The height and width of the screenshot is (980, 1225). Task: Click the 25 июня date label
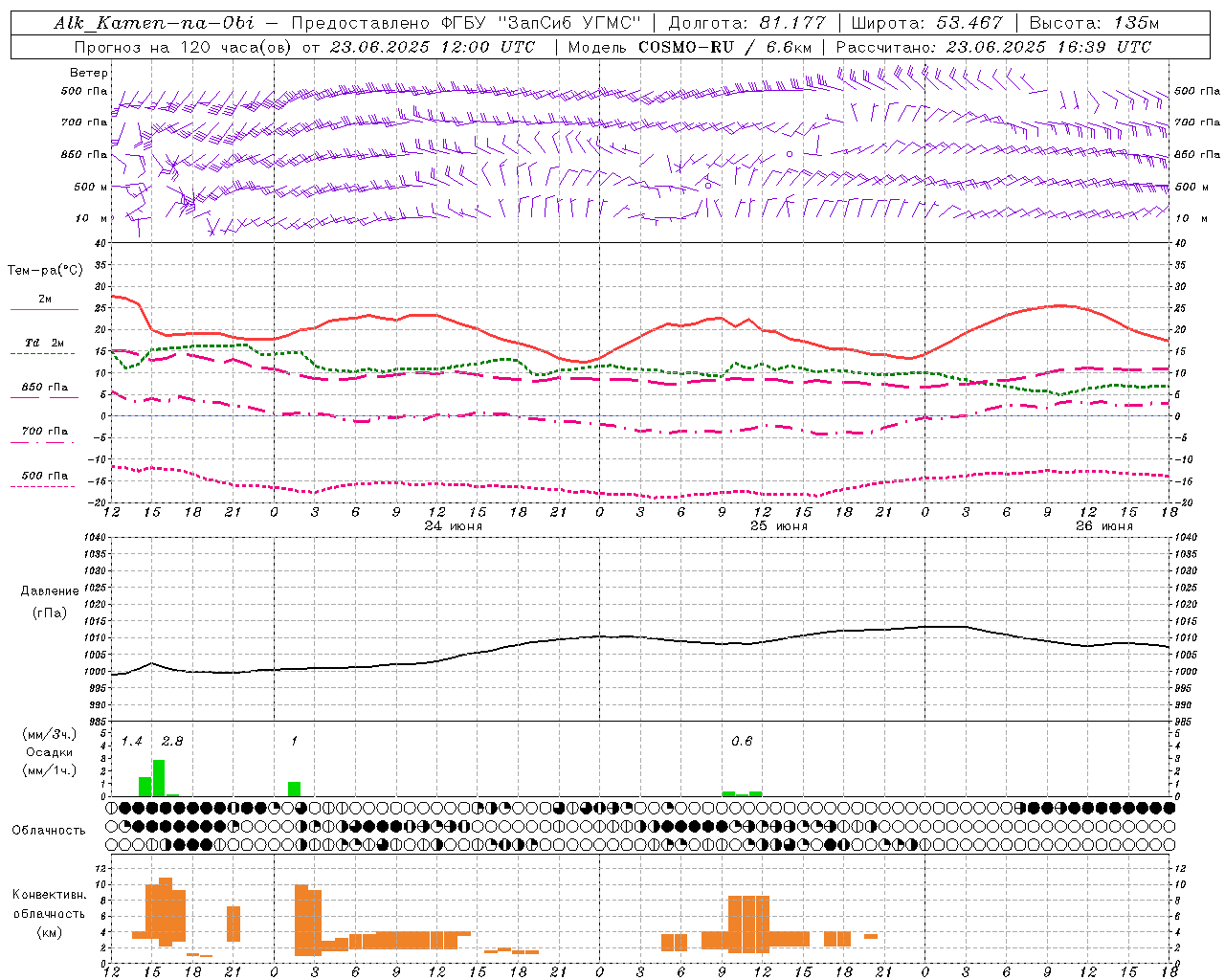click(778, 526)
